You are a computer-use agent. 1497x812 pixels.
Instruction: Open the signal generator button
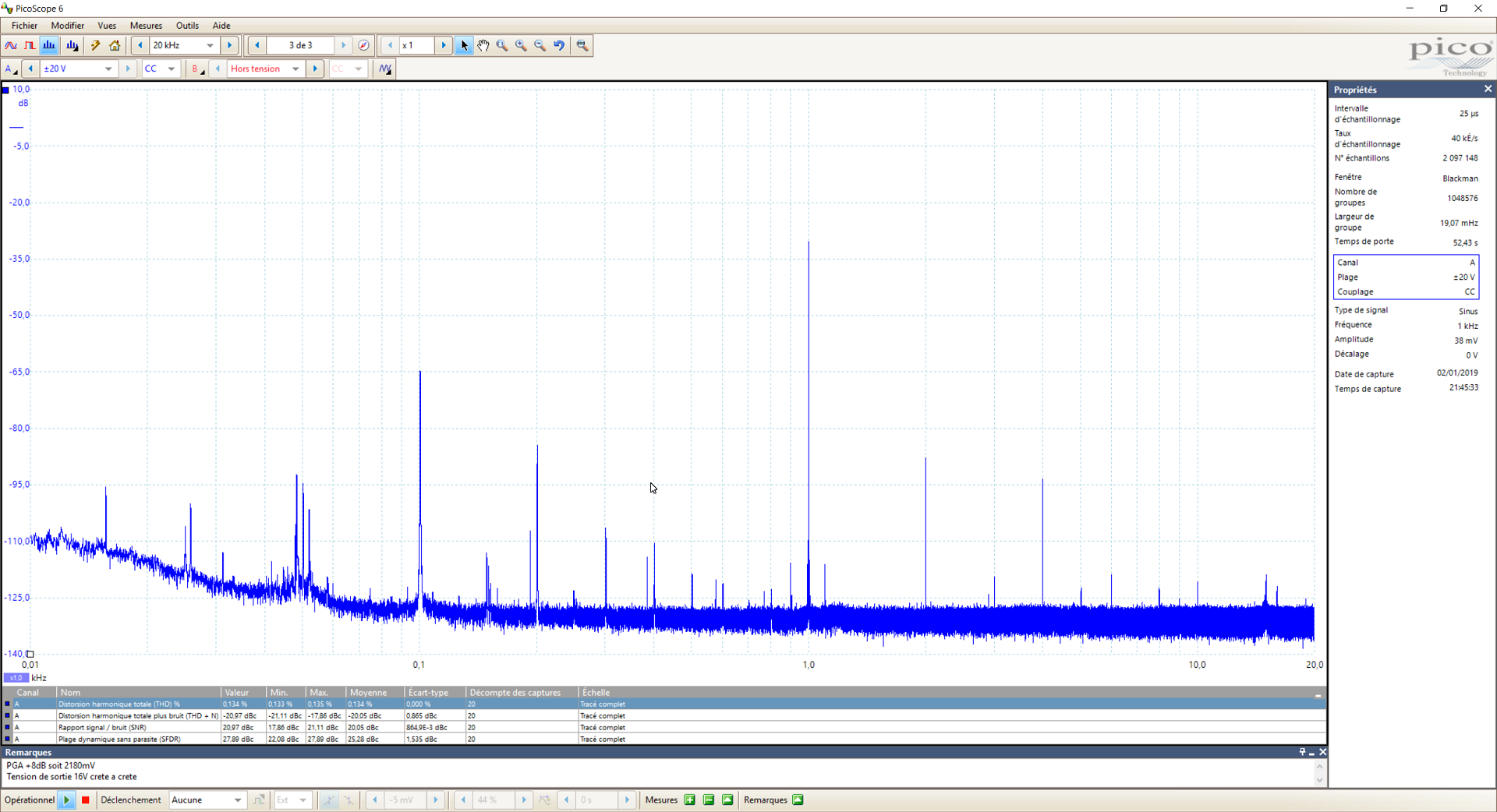pyautogui.click(x=385, y=69)
